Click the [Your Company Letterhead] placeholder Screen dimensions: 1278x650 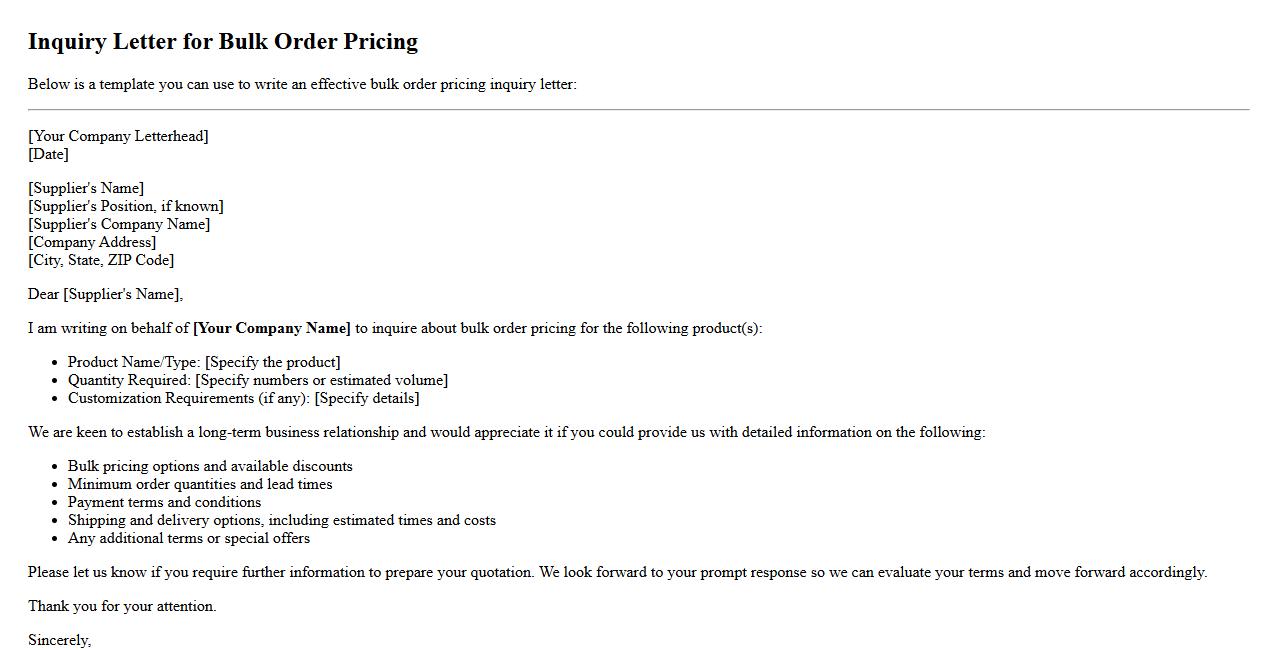point(118,136)
